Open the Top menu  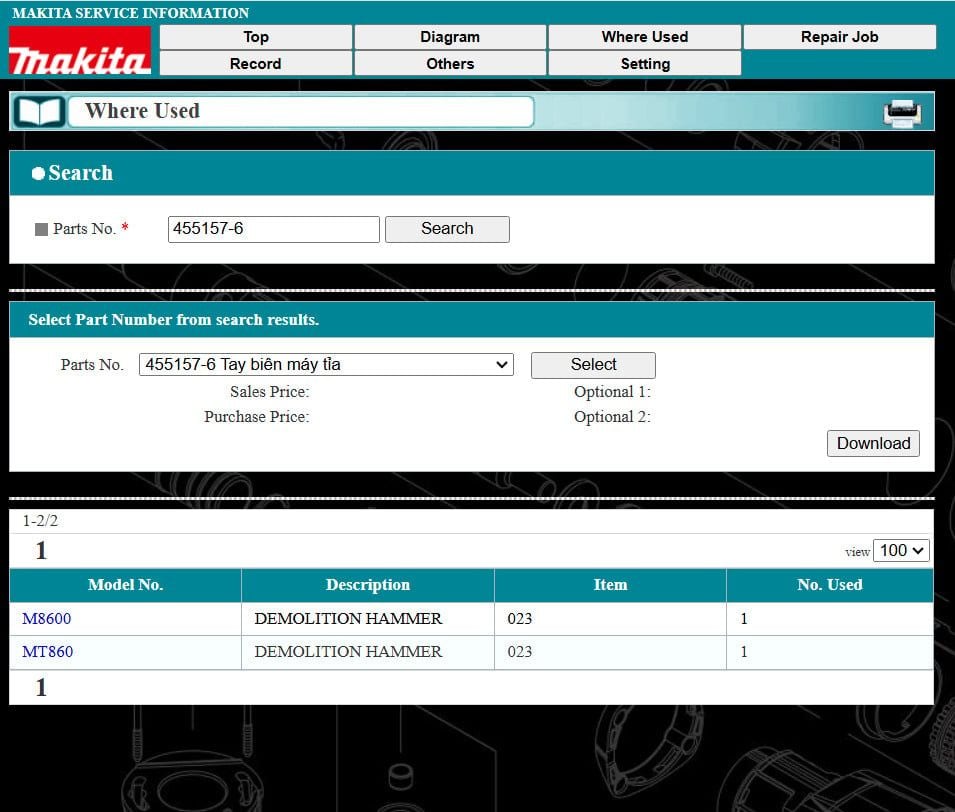point(256,37)
